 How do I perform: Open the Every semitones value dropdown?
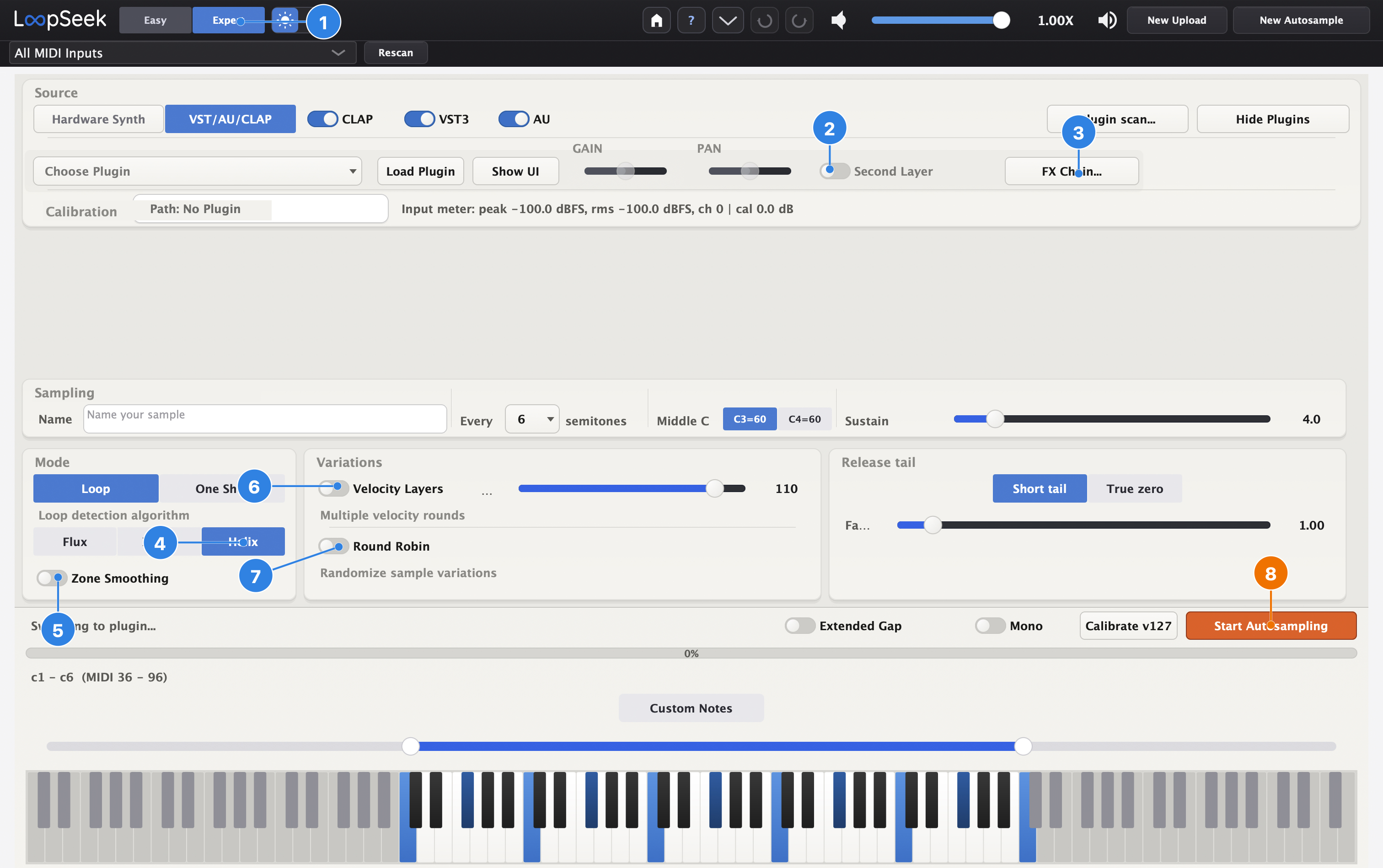[x=531, y=419]
